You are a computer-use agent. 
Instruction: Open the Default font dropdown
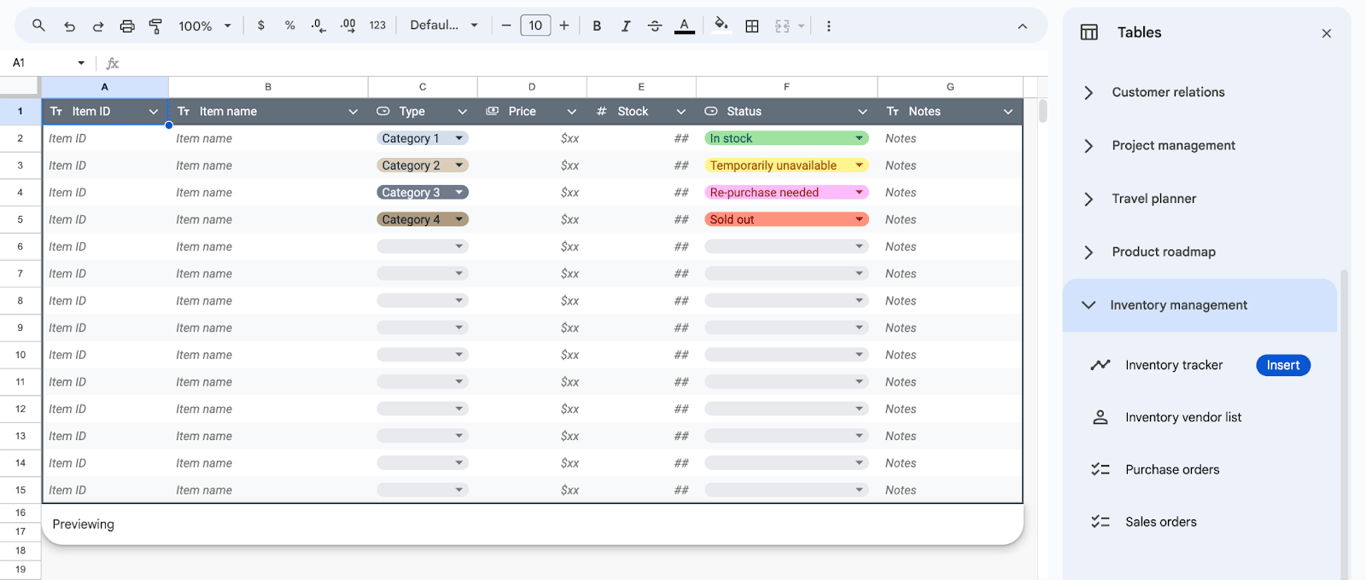tap(444, 26)
